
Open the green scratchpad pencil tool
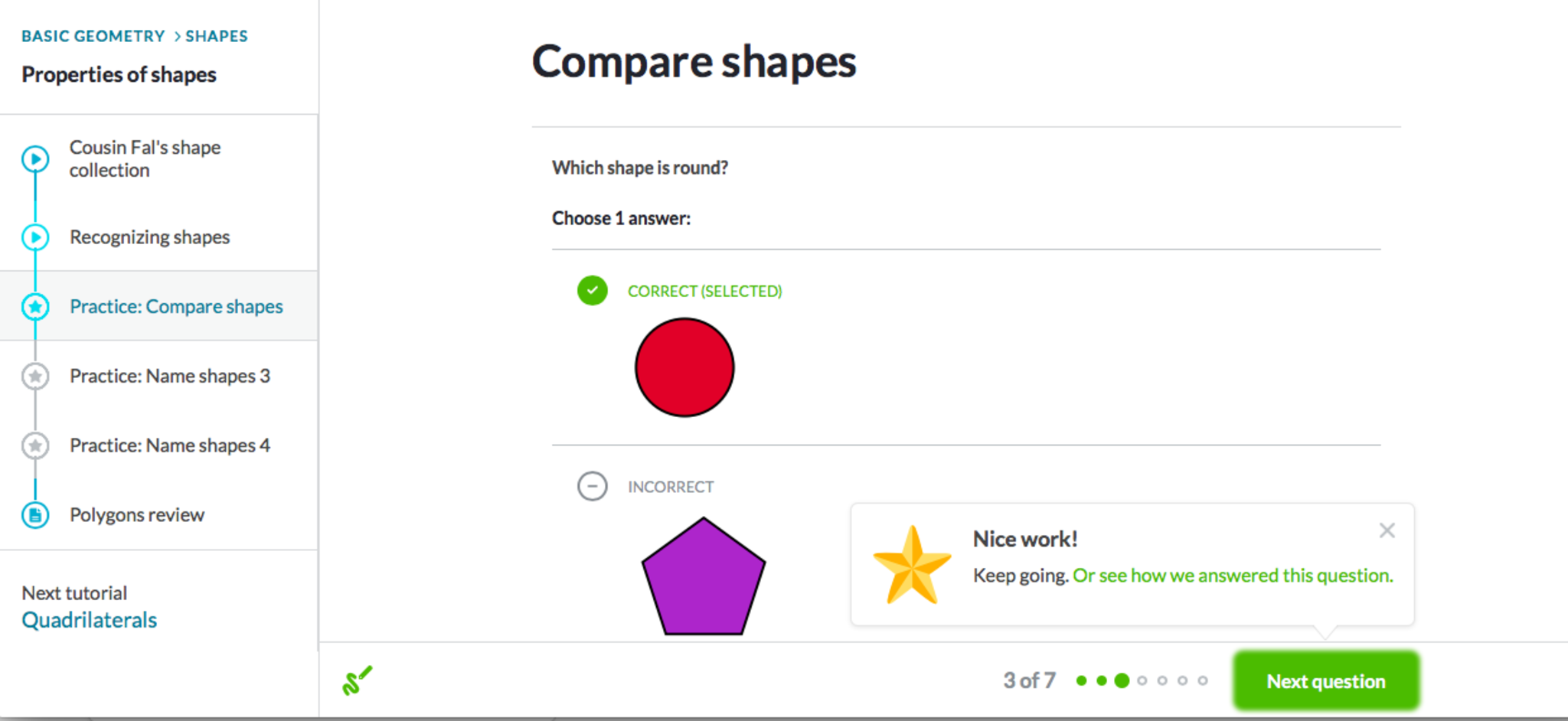(357, 680)
